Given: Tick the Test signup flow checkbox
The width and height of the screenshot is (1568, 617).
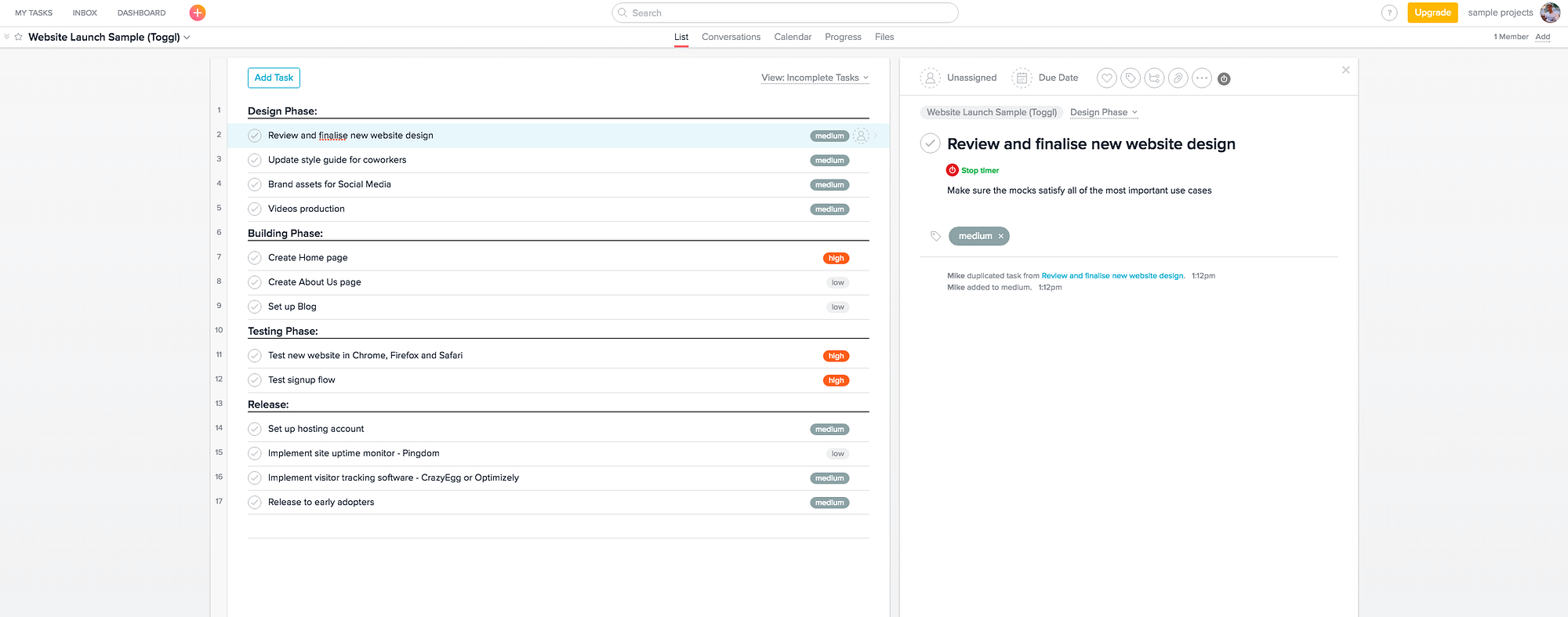Looking at the screenshot, I should point(255,380).
